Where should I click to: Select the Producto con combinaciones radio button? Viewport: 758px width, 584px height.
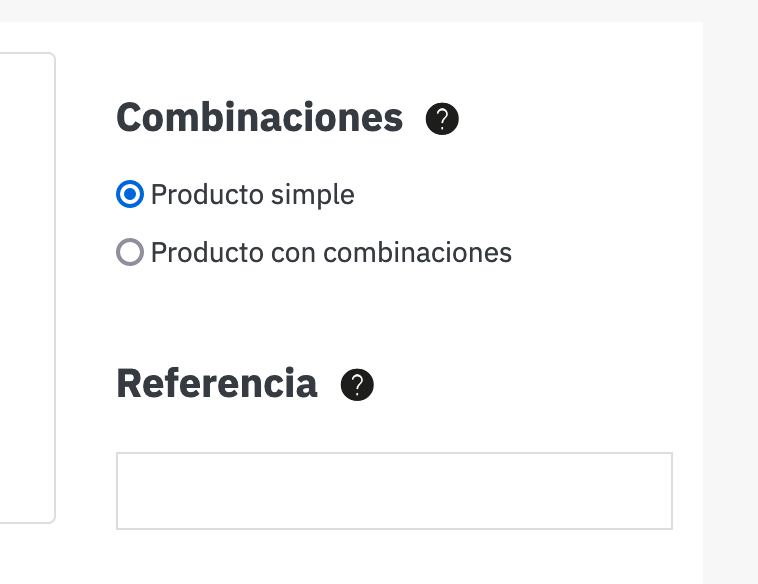coord(130,253)
